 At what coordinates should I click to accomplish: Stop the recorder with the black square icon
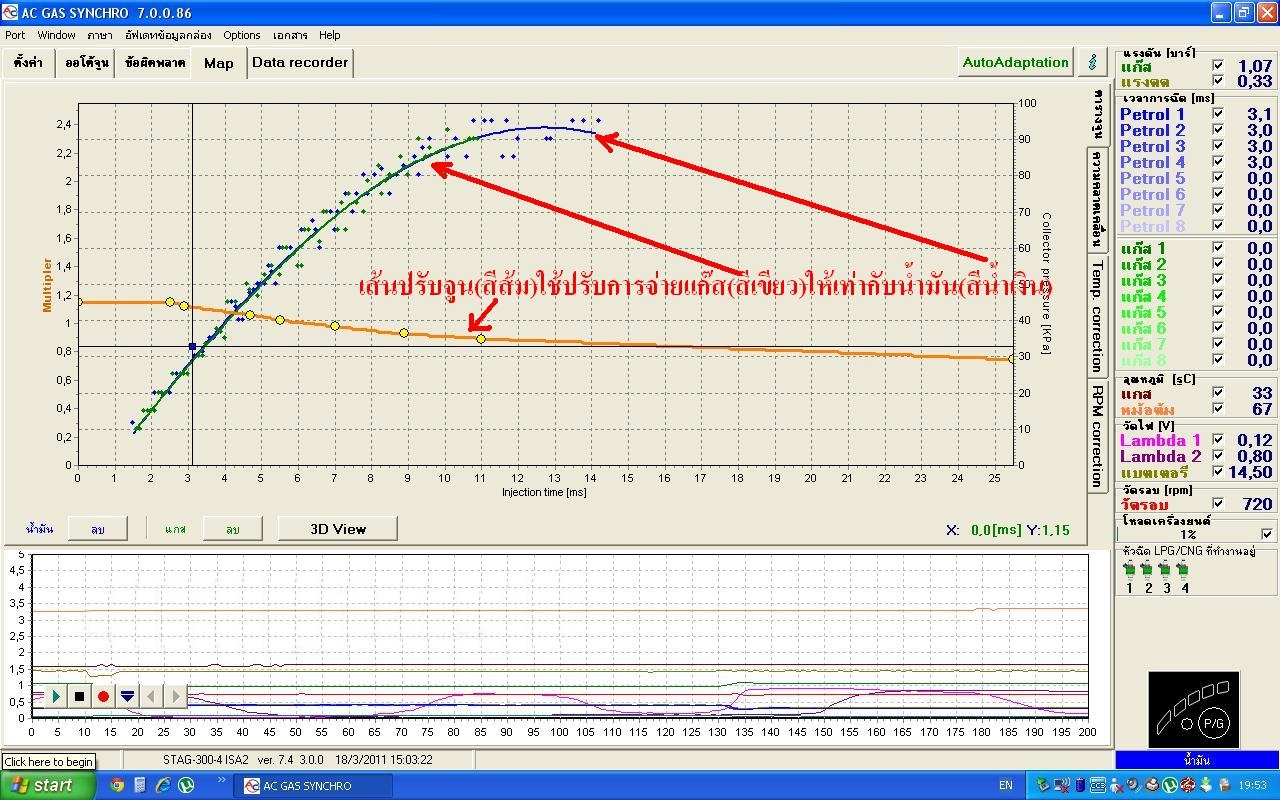[80, 696]
